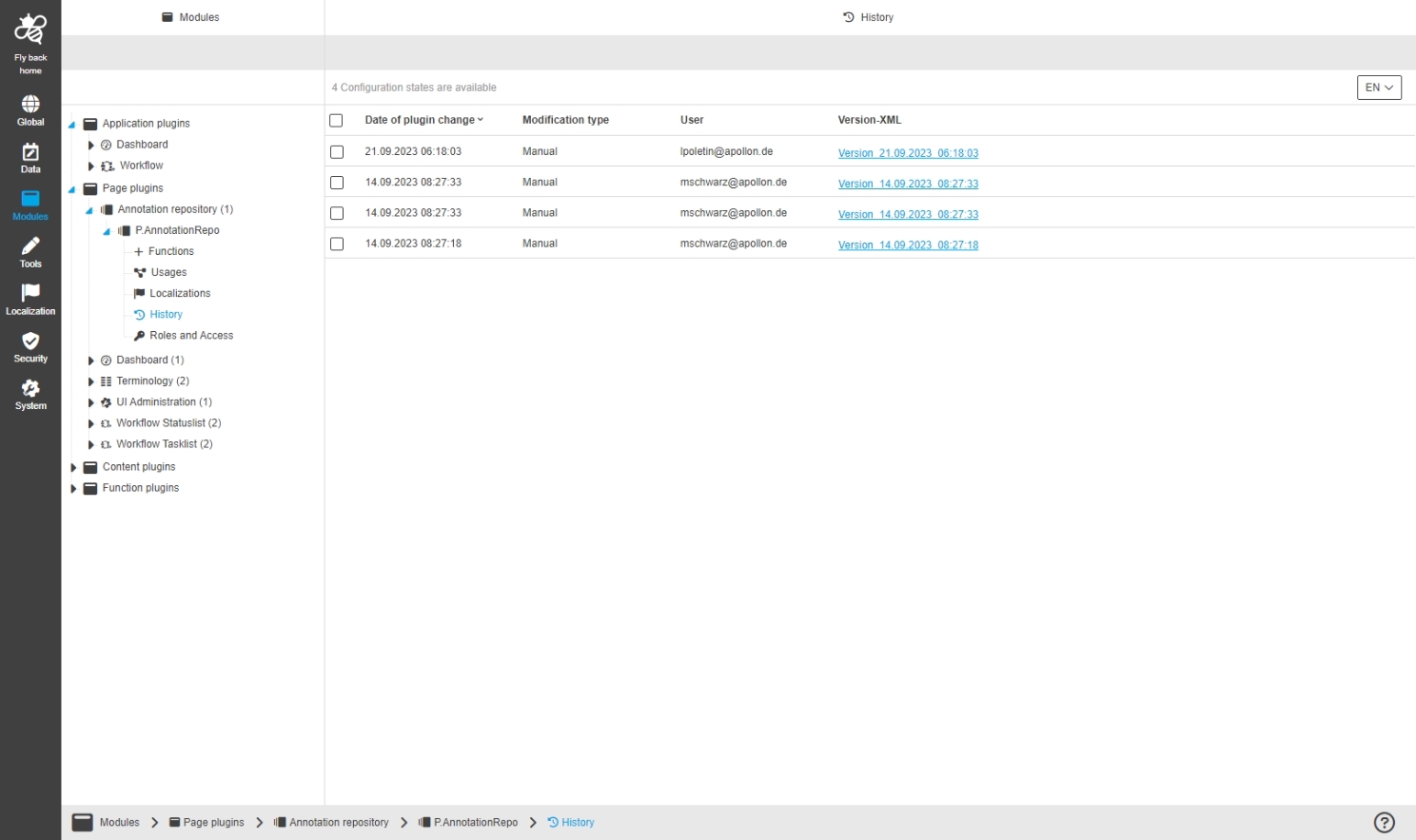Viewport: 1416px width, 840px height.
Task: Click the Roles and Access key icon
Action: [140, 336]
